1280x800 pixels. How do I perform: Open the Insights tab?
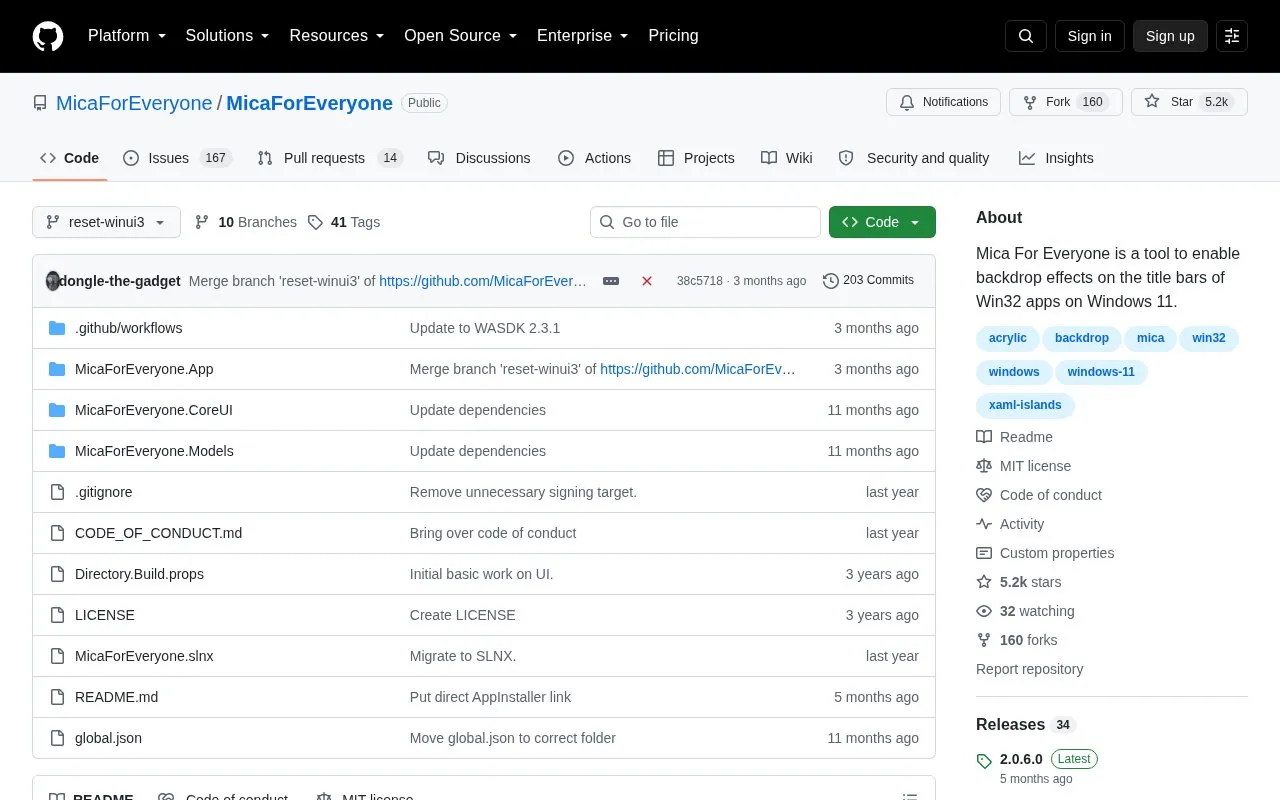pos(1056,158)
